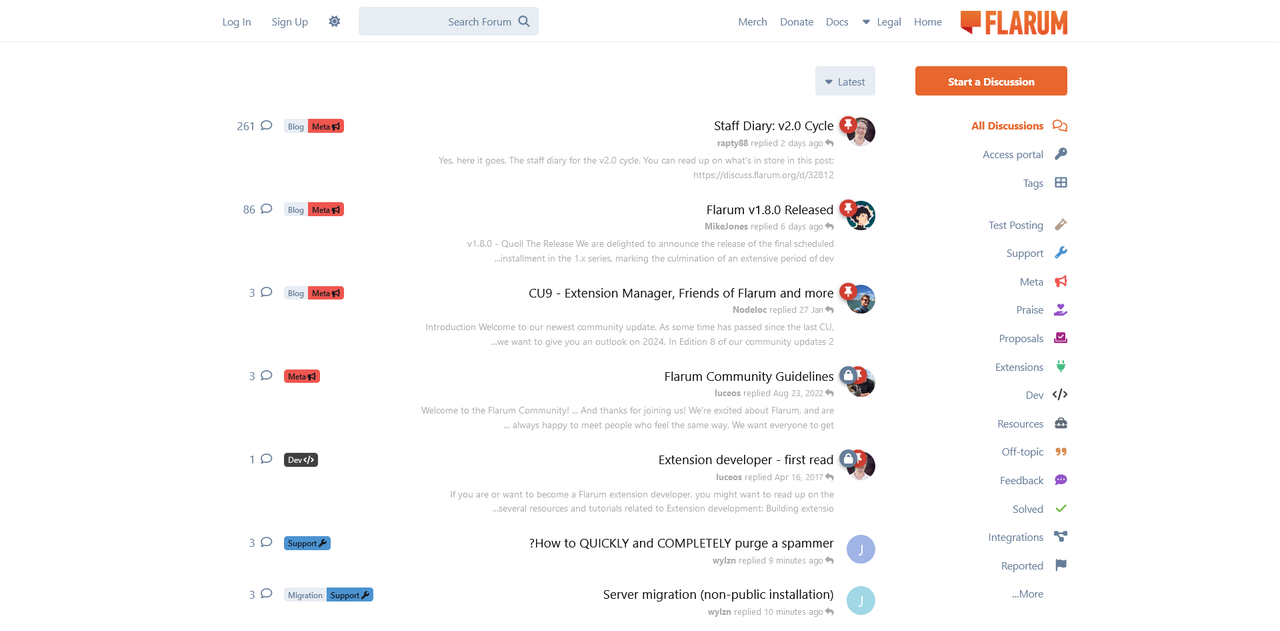The height and width of the screenshot is (631, 1280).
Task: Click the Meta megaphone icon in sidebar
Action: click(1061, 282)
